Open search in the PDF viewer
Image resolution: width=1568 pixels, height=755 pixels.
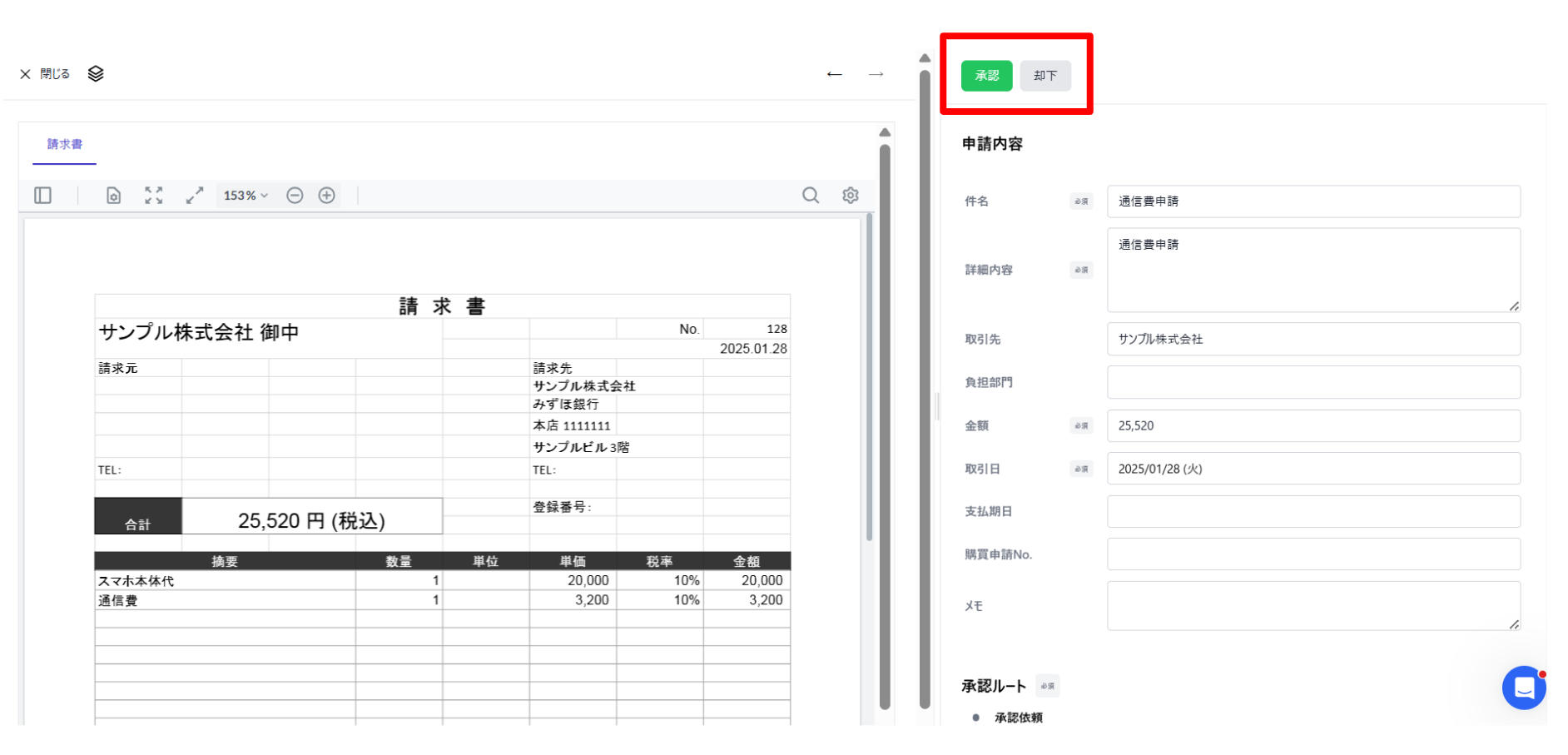point(811,195)
